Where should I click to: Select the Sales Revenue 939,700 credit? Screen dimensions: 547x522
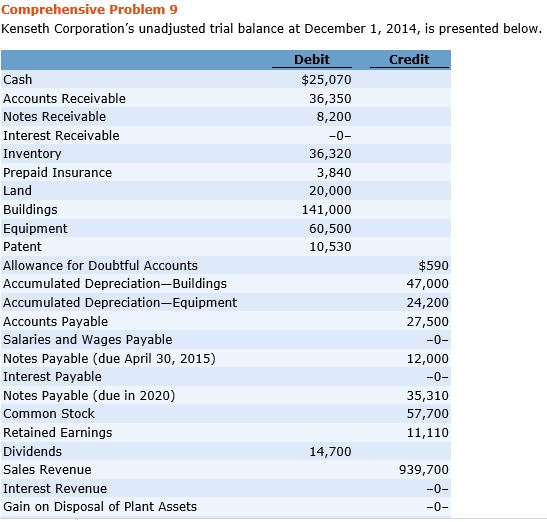(x=424, y=469)
